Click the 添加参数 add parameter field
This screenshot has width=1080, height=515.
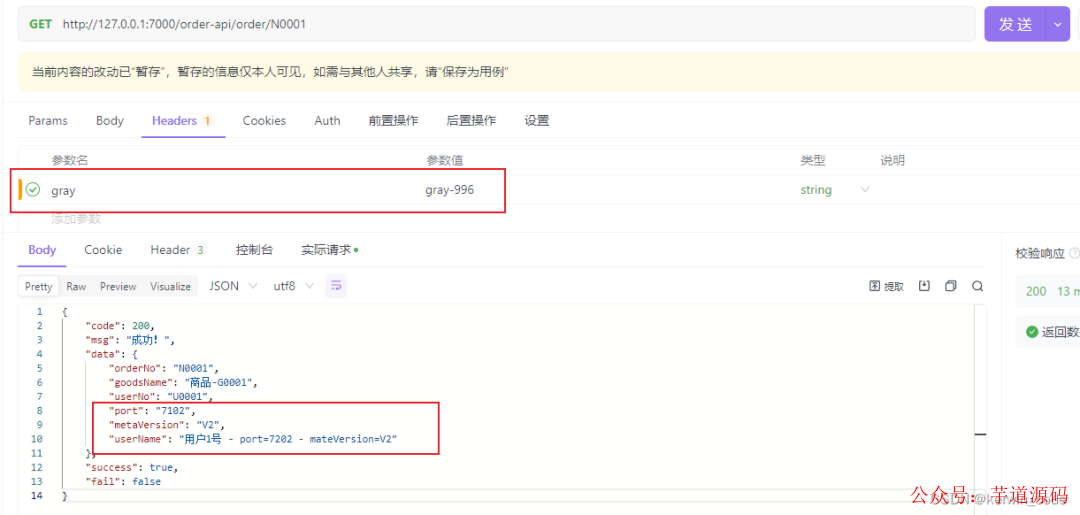coord(76,219)
